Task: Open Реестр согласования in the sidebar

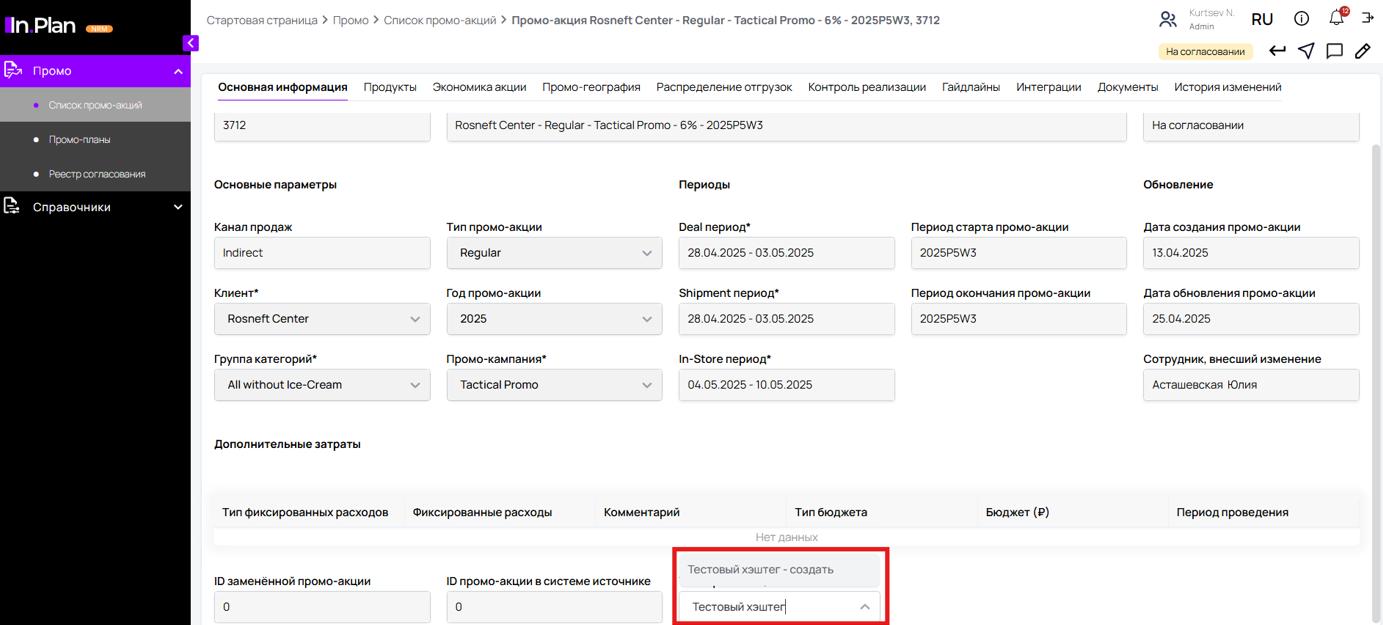Action: pyautogui.click(x=95, y=173)
